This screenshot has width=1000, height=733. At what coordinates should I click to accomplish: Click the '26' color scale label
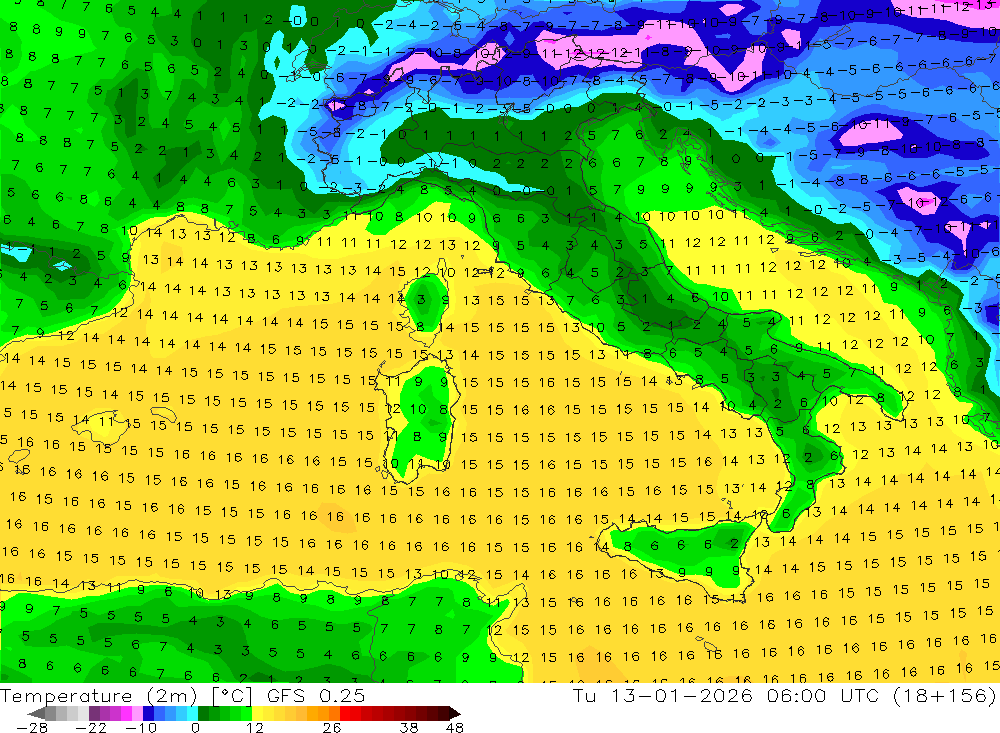pos(332,727)
